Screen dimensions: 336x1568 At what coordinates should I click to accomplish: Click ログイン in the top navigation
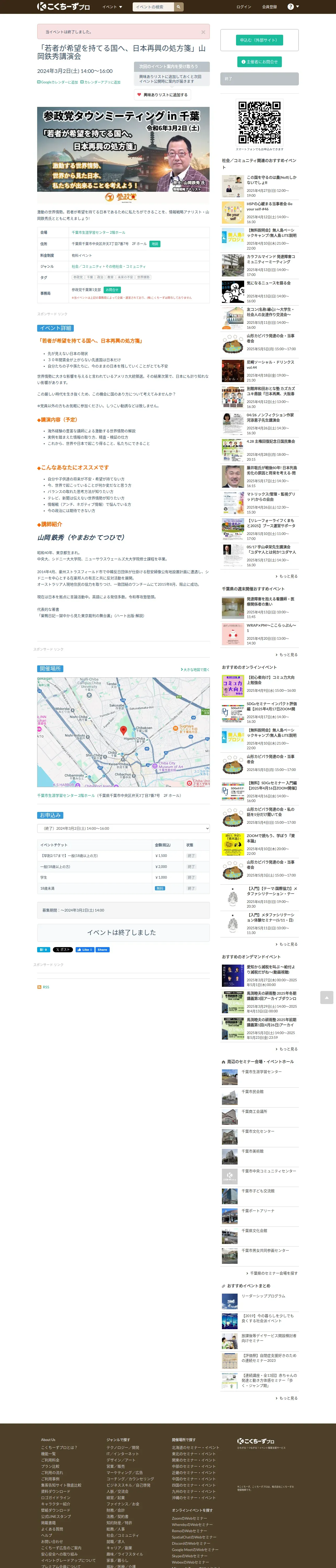point(243,7)
